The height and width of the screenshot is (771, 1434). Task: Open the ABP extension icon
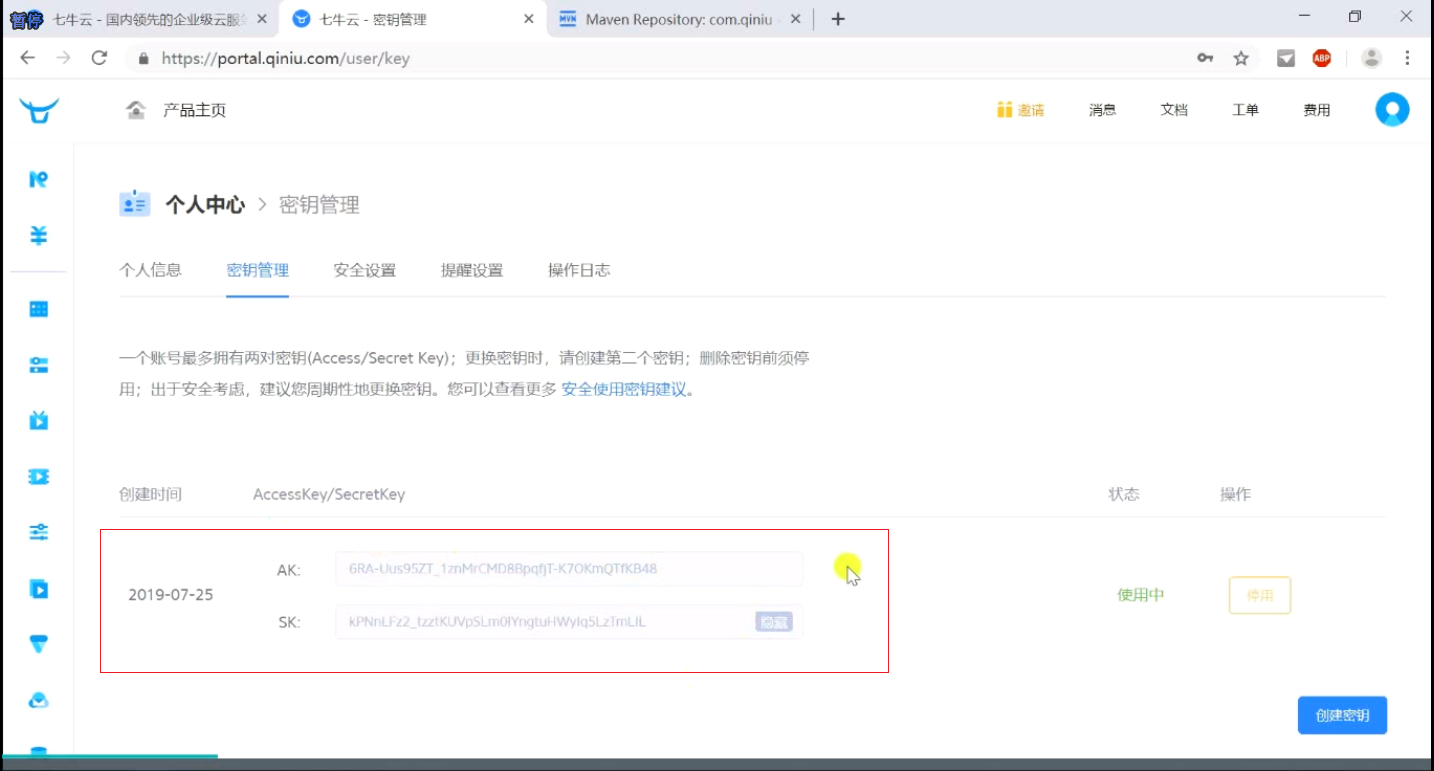[x=1322, y=58]
